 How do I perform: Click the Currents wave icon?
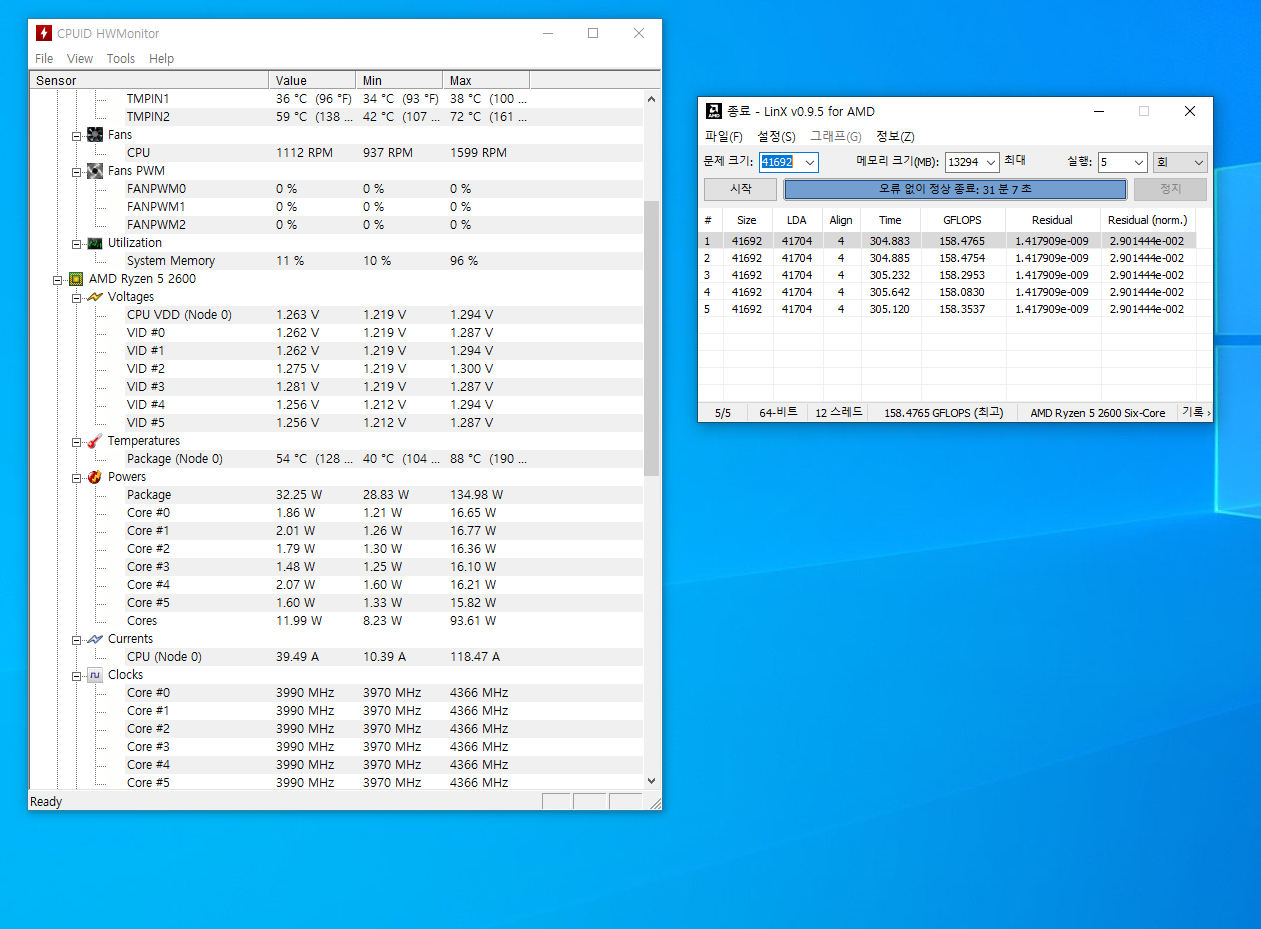click(x=95, y=639)
